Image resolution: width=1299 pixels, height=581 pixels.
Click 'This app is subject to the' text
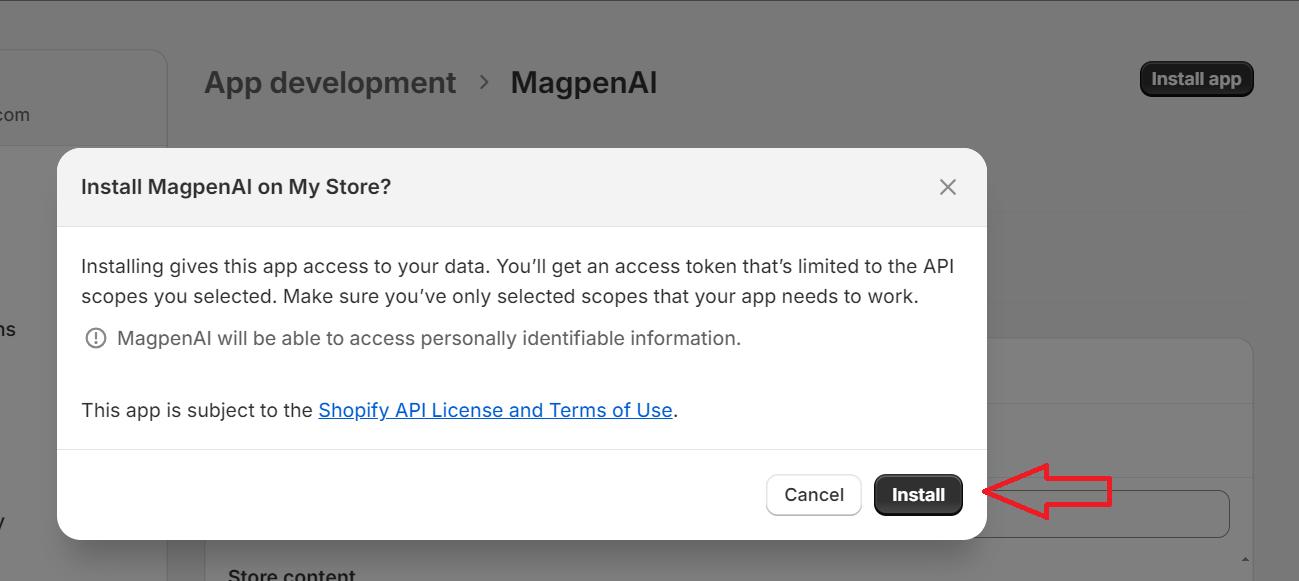coord(197,410)
